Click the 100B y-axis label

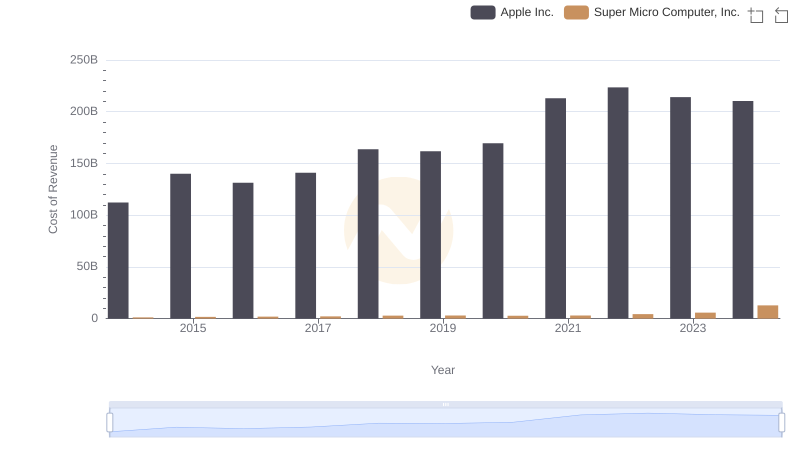(x=84, y=215)
